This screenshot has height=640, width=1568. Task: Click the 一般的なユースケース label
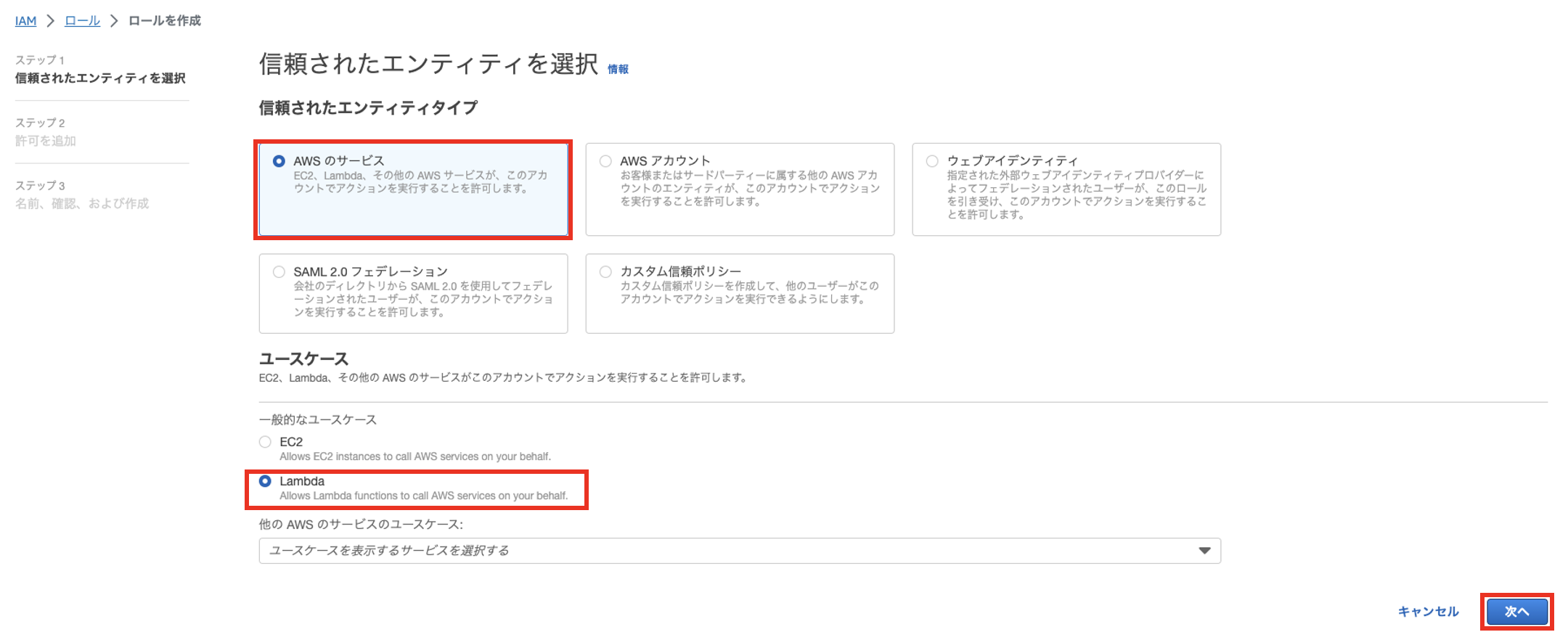pyautogui.click(x=318, y=420)
